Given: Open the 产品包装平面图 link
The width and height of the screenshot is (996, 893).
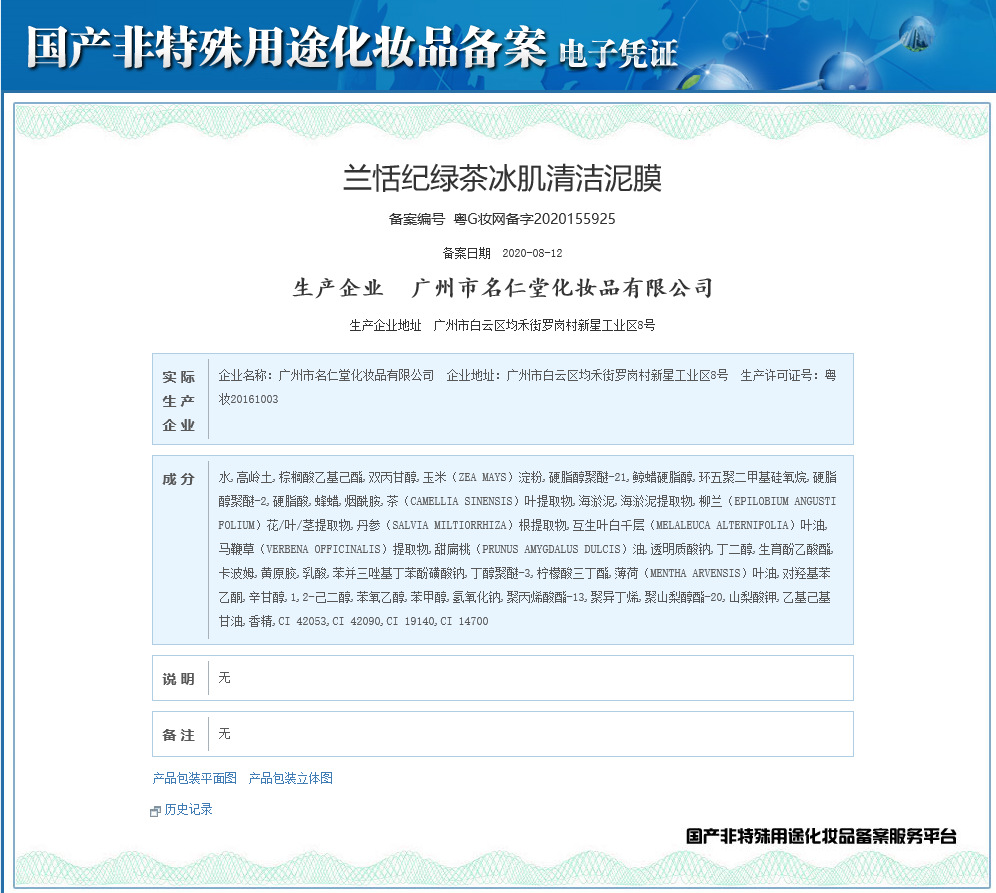Looking at the screenshot, I should 194,778.
